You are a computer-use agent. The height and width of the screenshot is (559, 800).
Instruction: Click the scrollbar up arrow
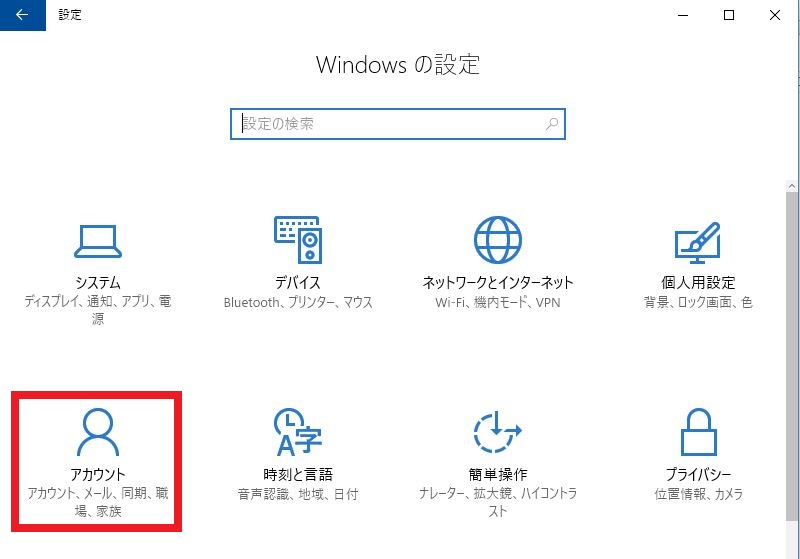pos(792,187)
